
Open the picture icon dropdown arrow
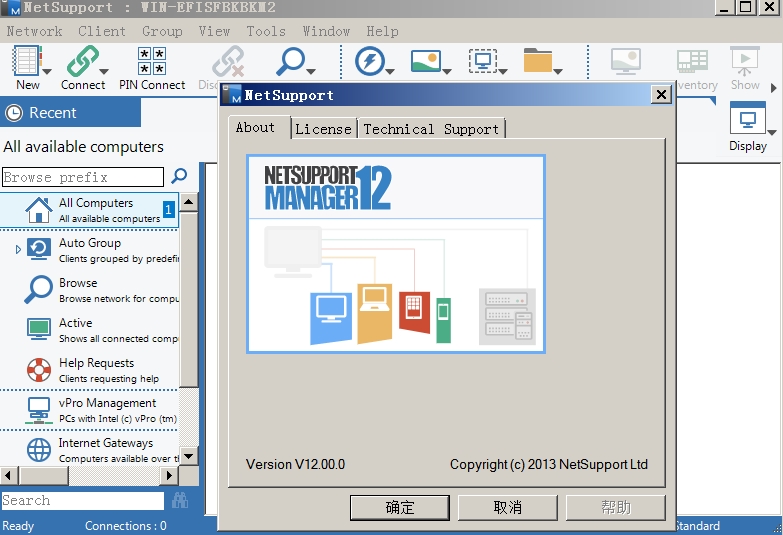tap(447, 71)
